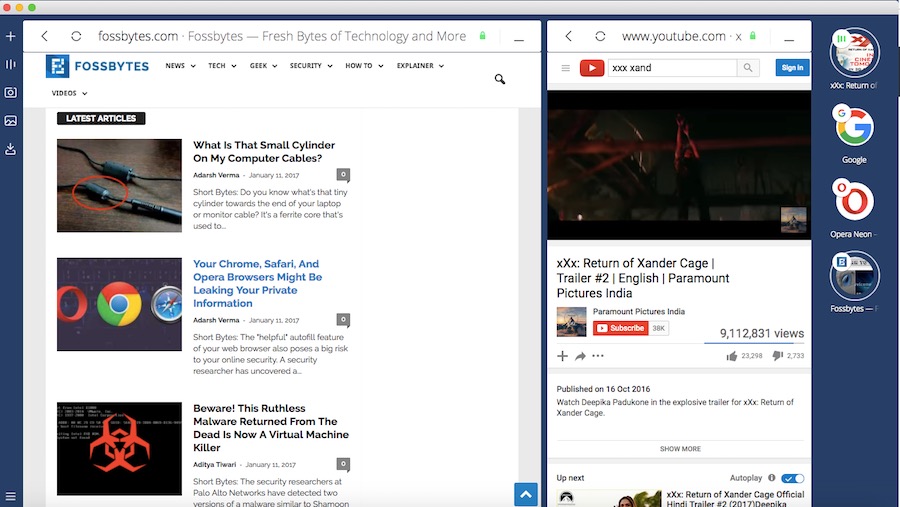Open the sidebar hamburger menu at the bottom left
This screenshot has width=900, height=507.
coord(10,496)
